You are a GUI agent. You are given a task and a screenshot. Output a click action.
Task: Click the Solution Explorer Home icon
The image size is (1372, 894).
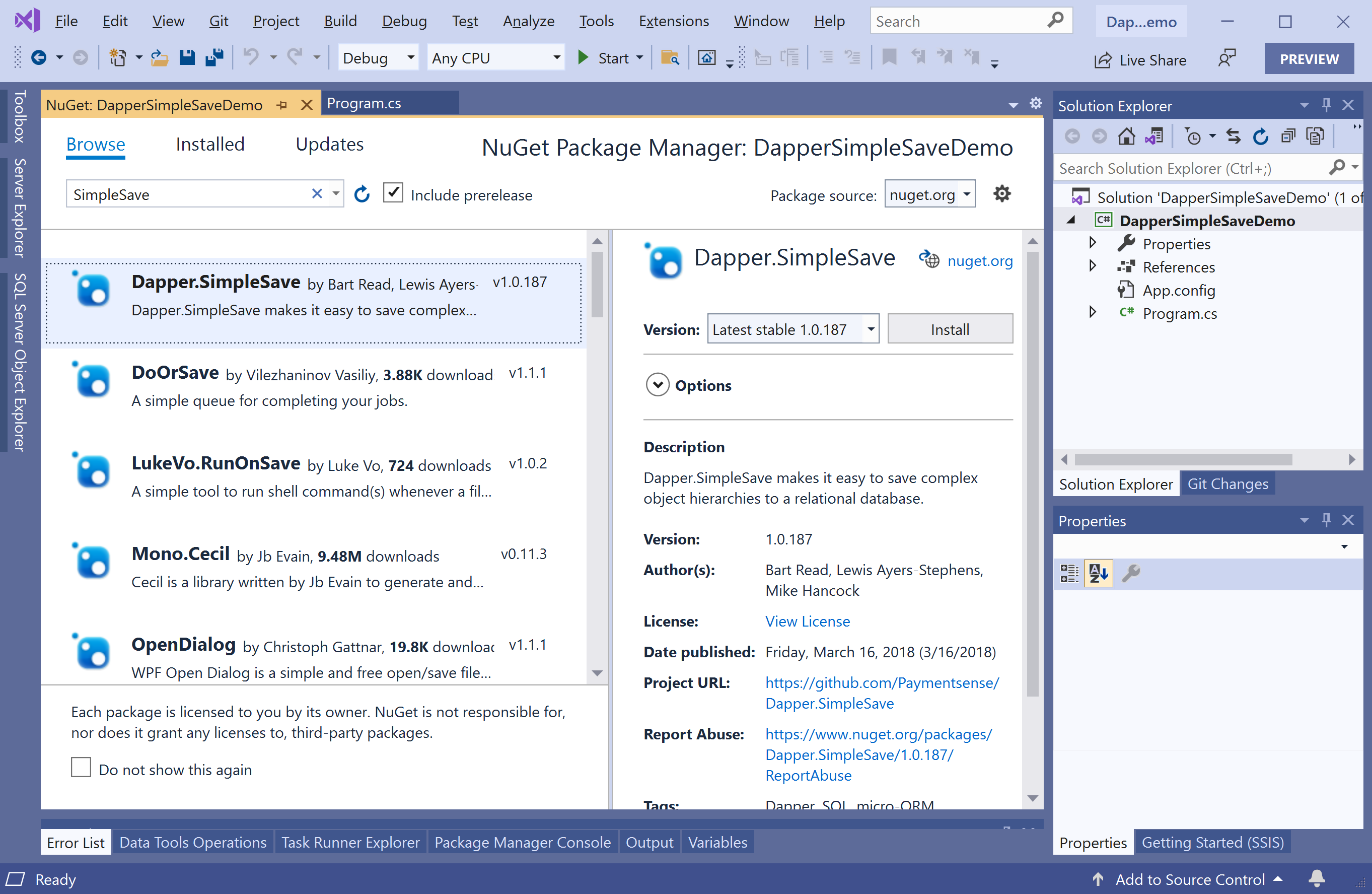[1126, 136]
